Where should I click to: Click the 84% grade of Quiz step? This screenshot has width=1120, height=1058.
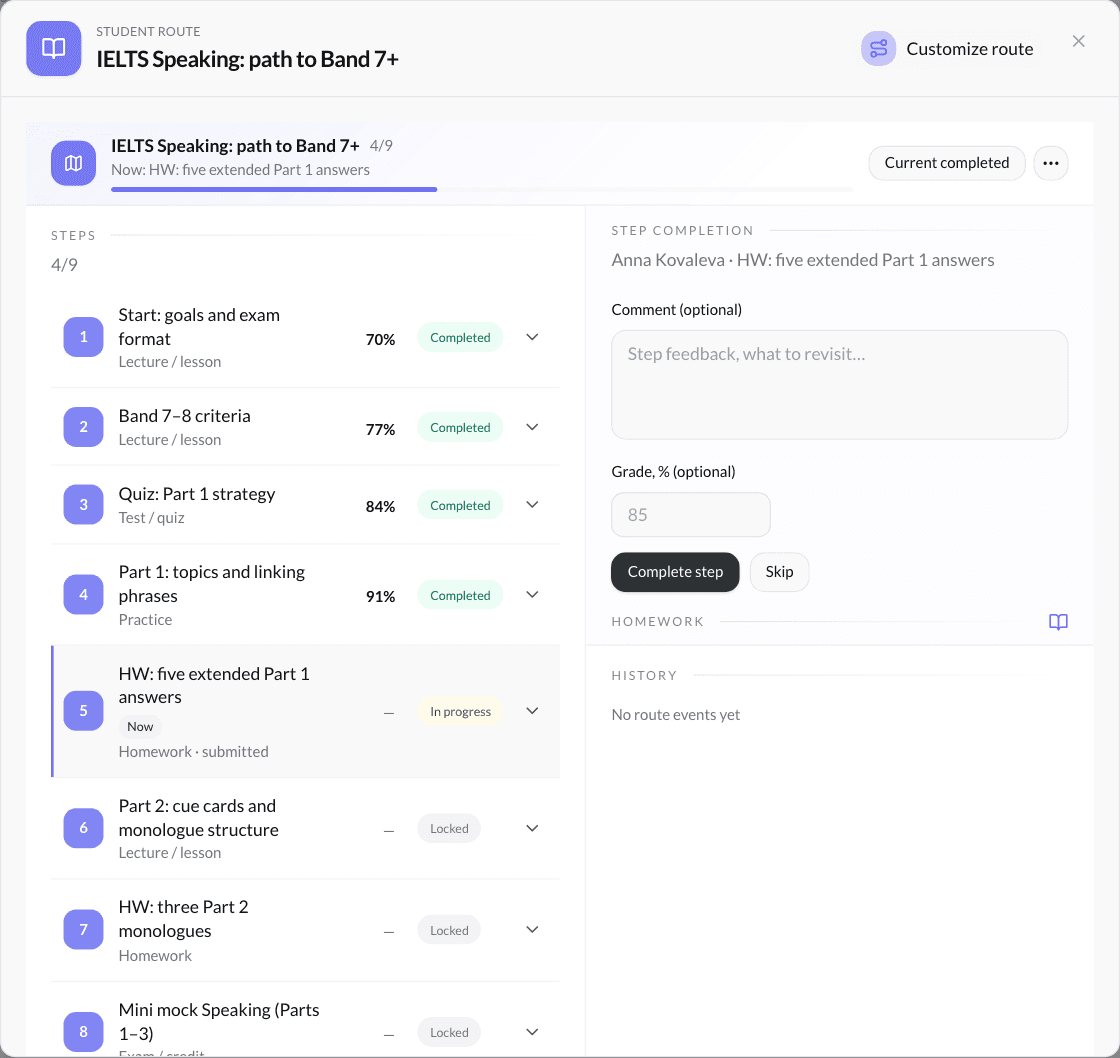coord(380,506)
